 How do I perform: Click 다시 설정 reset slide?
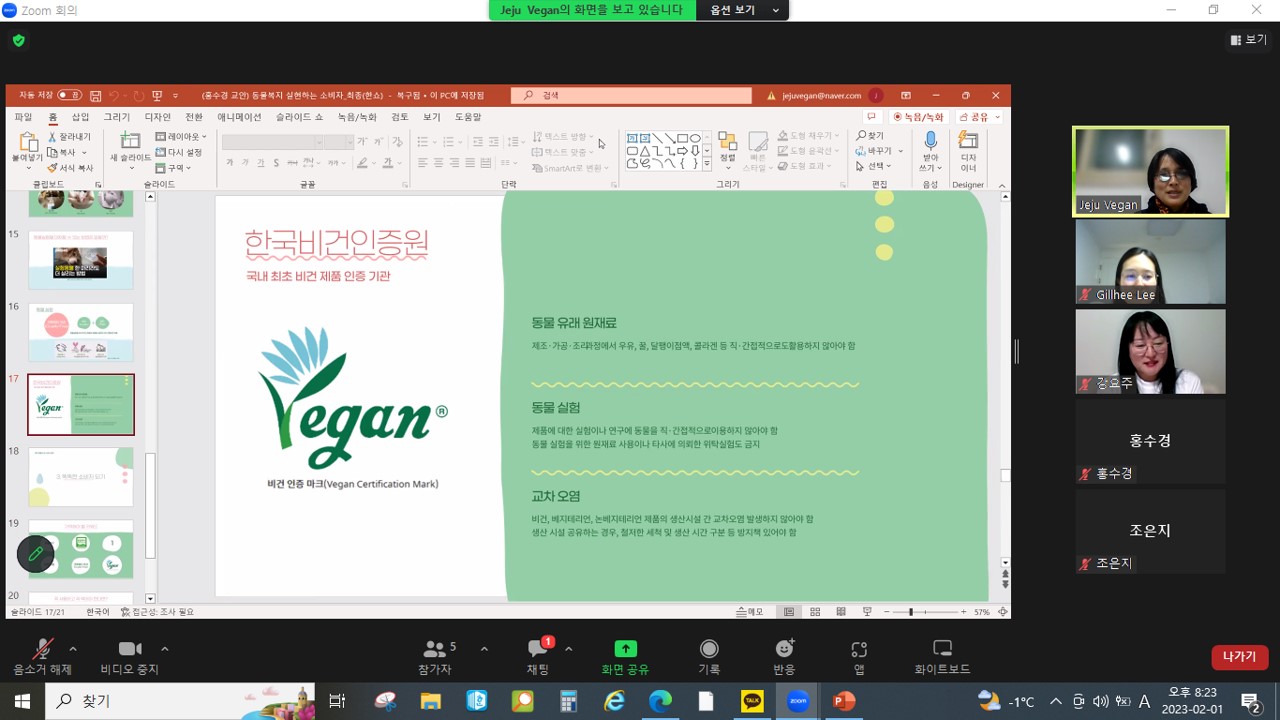click(179, 152)
